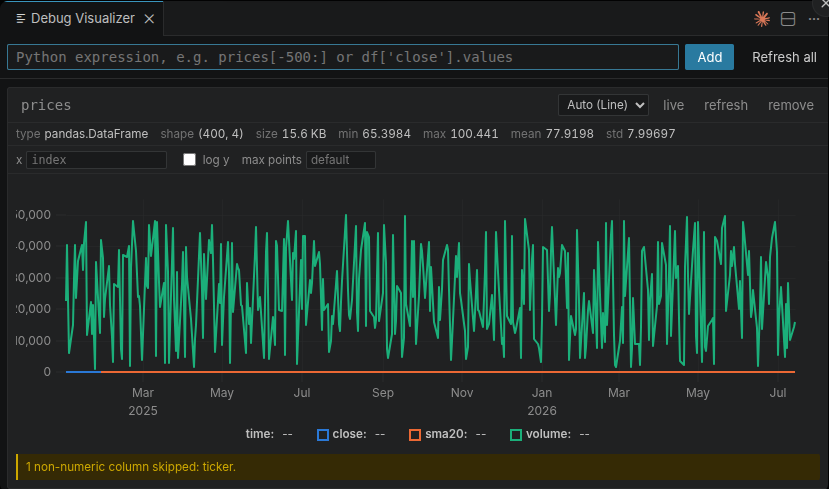The image size is (829, 489).
Task: Click the Sep x-axis tick label
Action: pyautogui.click(x=383, y=393)
